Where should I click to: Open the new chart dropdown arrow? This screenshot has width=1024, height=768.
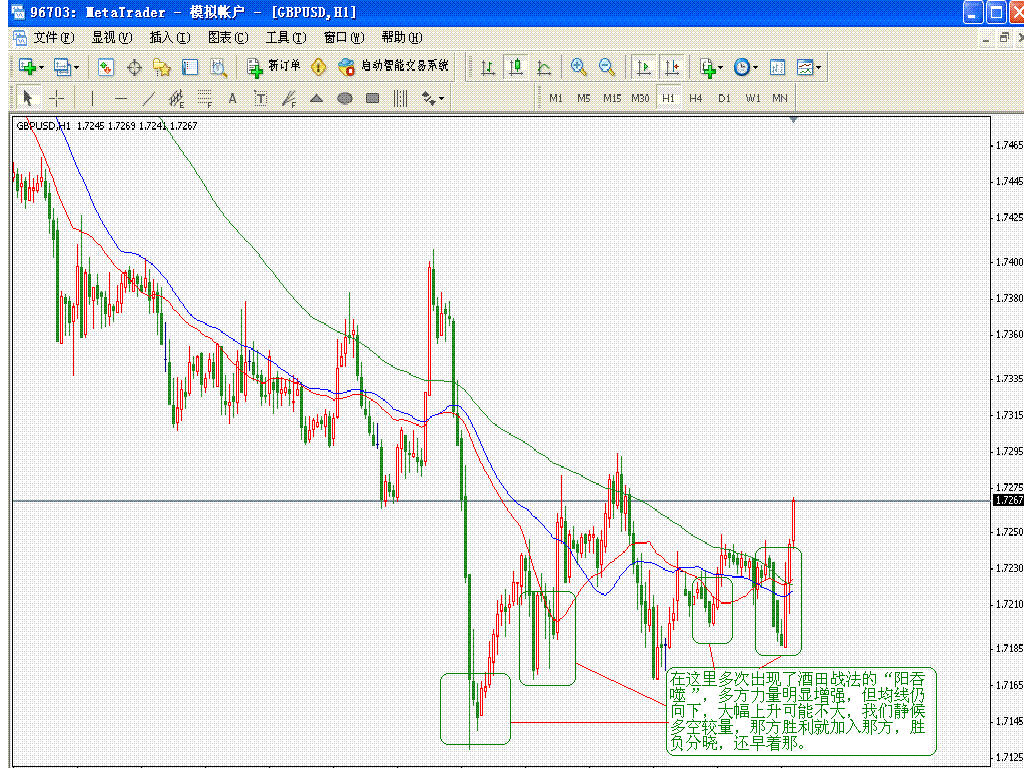40,67
